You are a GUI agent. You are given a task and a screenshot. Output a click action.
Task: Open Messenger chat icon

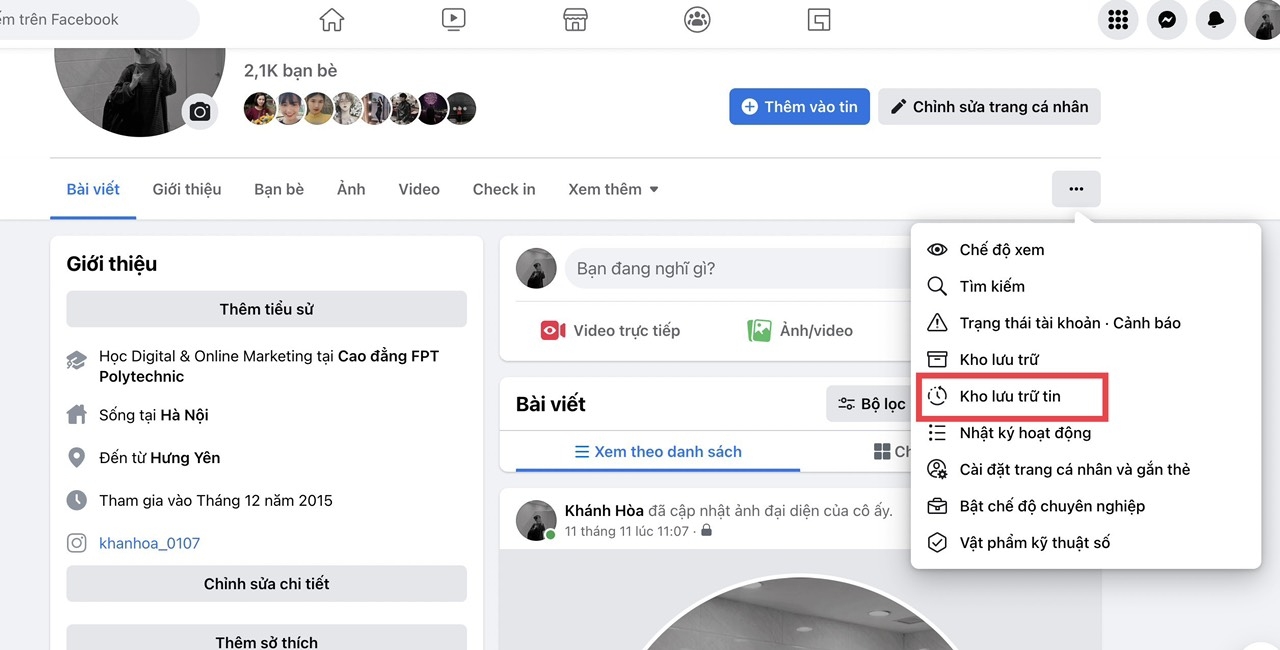point(1167,20)
